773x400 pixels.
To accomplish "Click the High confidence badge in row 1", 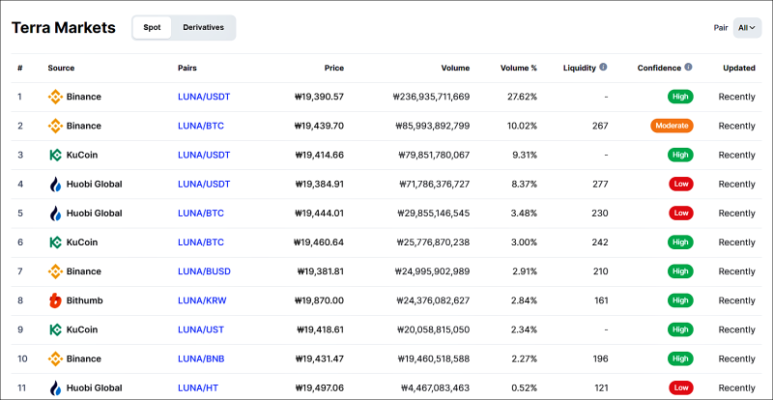I will [x=680, y=97].
